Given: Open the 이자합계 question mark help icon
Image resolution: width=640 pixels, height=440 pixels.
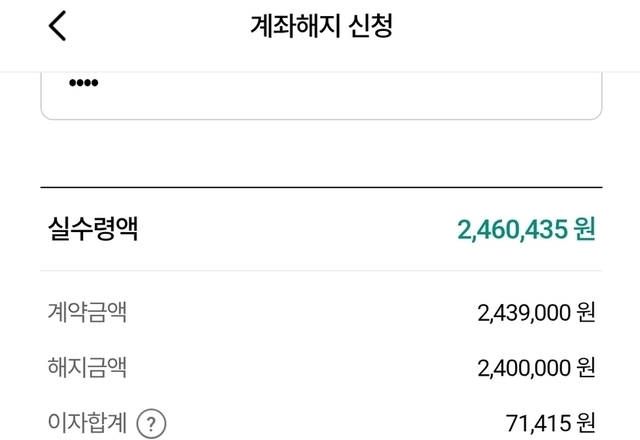Looking at the screenshot, I should [x=151, y=424].
